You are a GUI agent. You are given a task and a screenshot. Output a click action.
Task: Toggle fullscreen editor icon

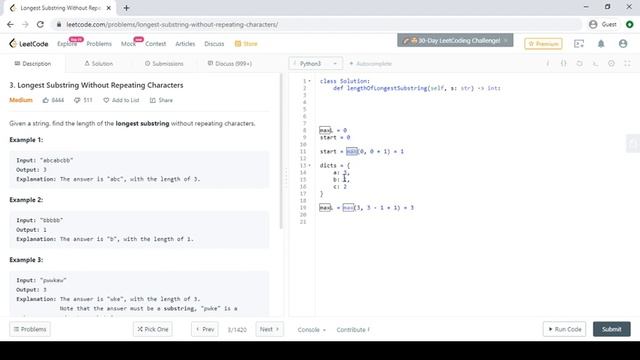(627, 64)
